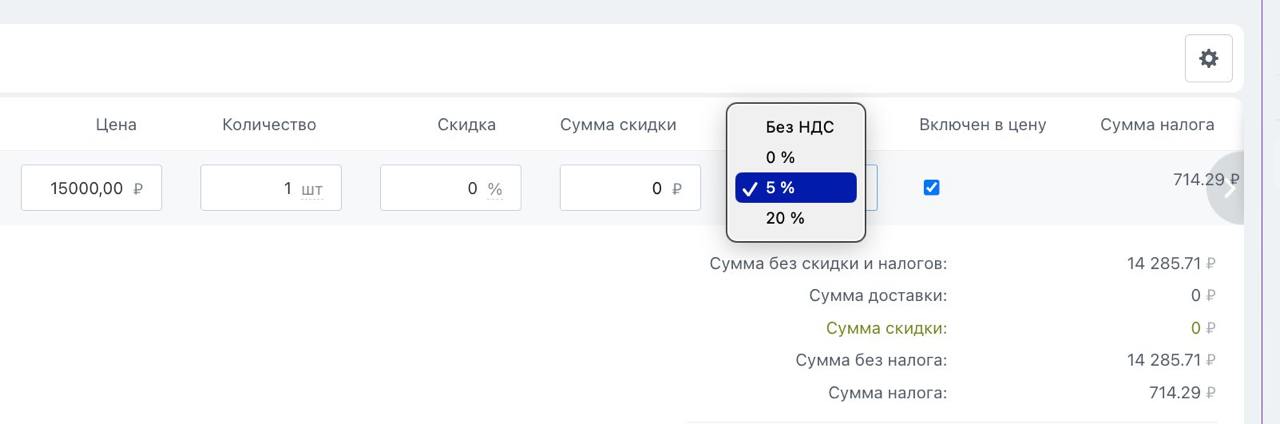Focus the quantity input field
Viewport: 1280px width, 424px height.
250,188
